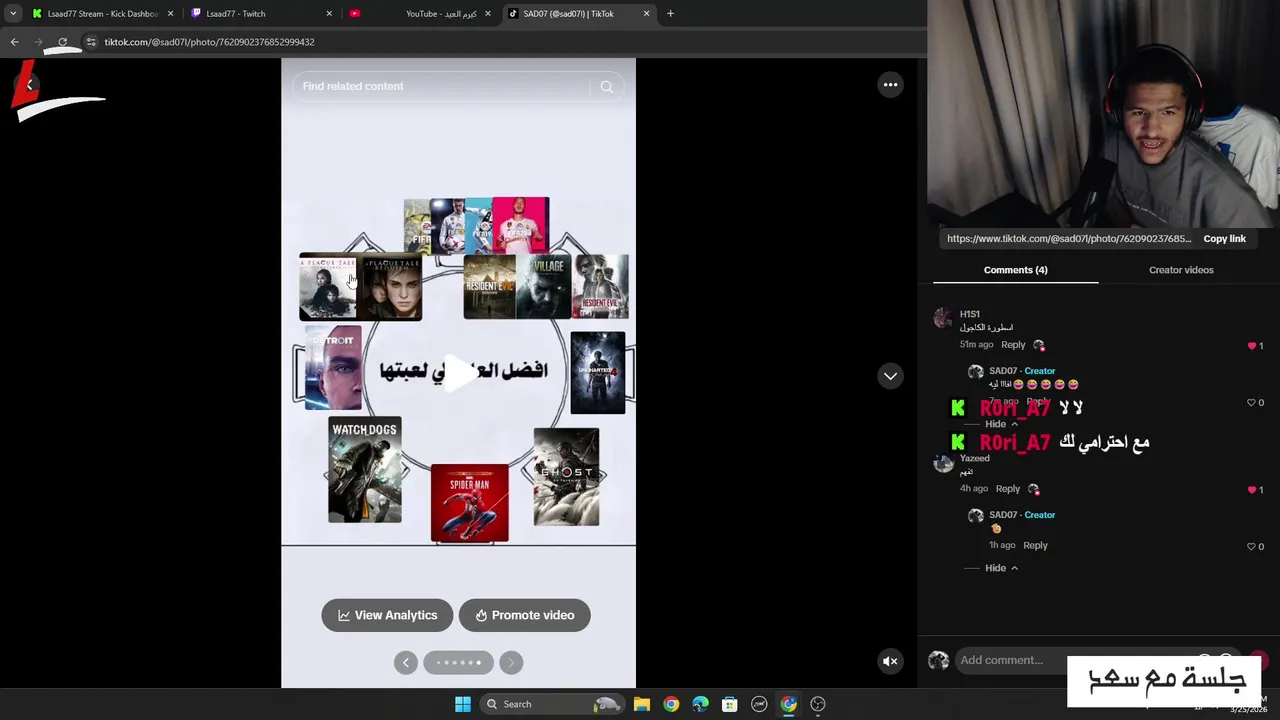
Task: Reply to Yazeed's comment
Action: [x=1008, y=489]
